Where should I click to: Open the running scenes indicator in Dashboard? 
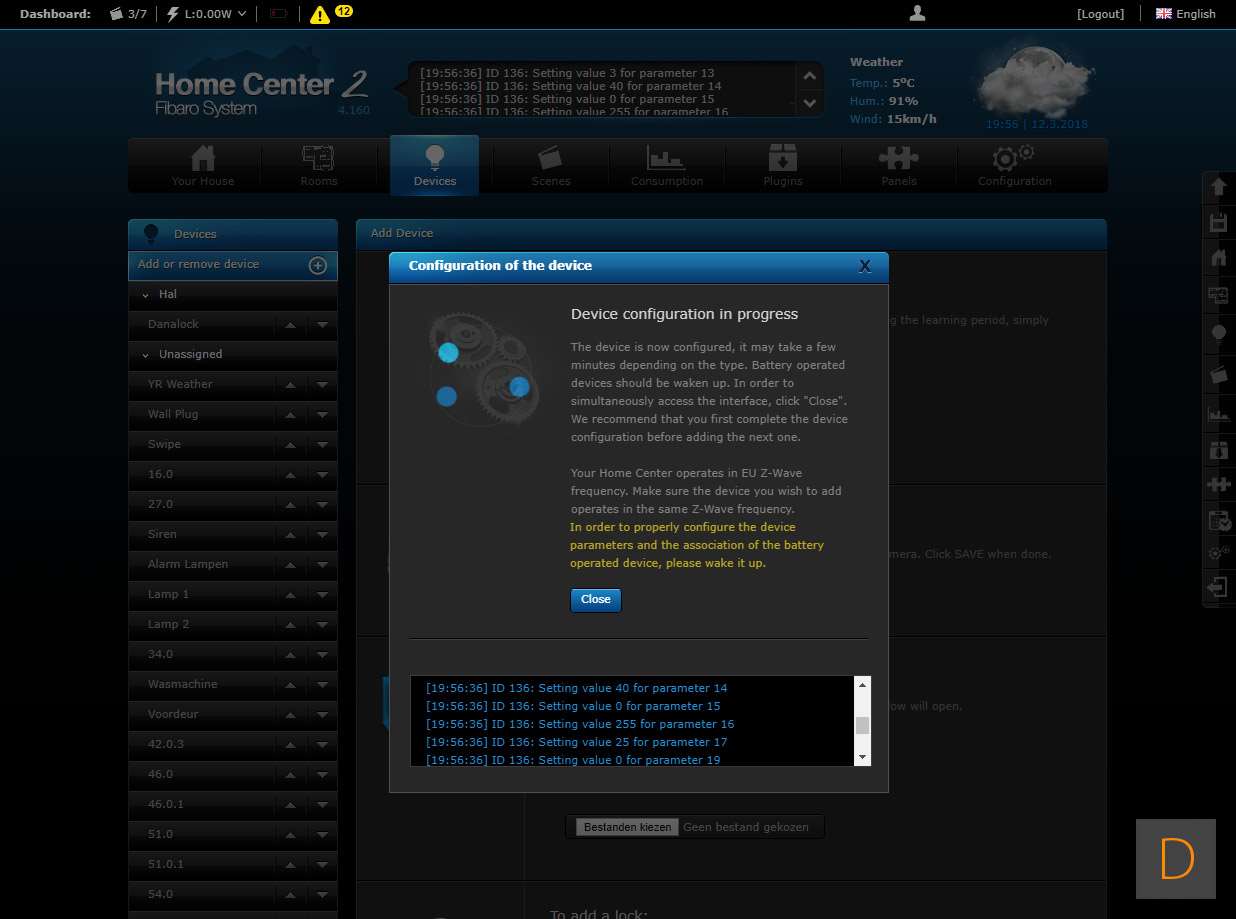128,14
